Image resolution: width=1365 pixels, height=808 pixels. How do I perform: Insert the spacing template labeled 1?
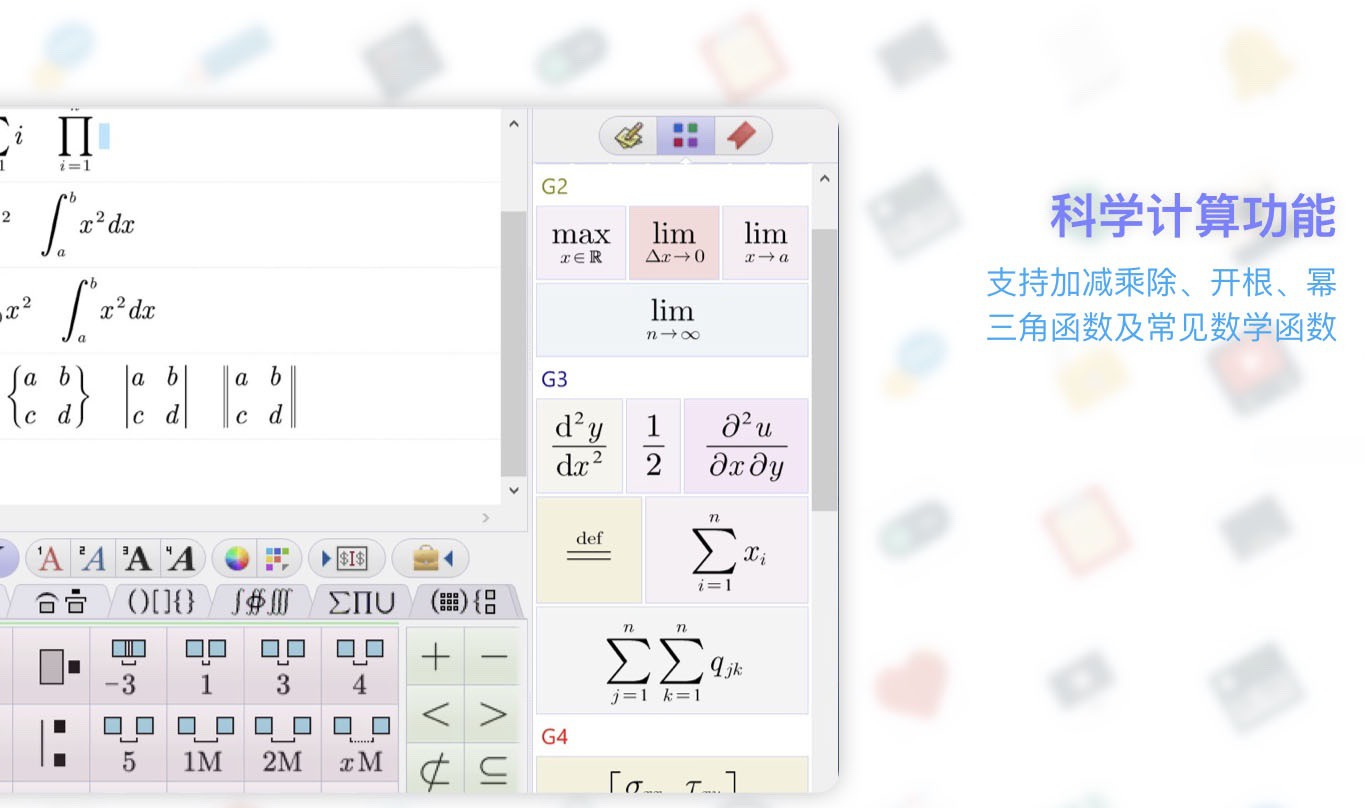205,666
